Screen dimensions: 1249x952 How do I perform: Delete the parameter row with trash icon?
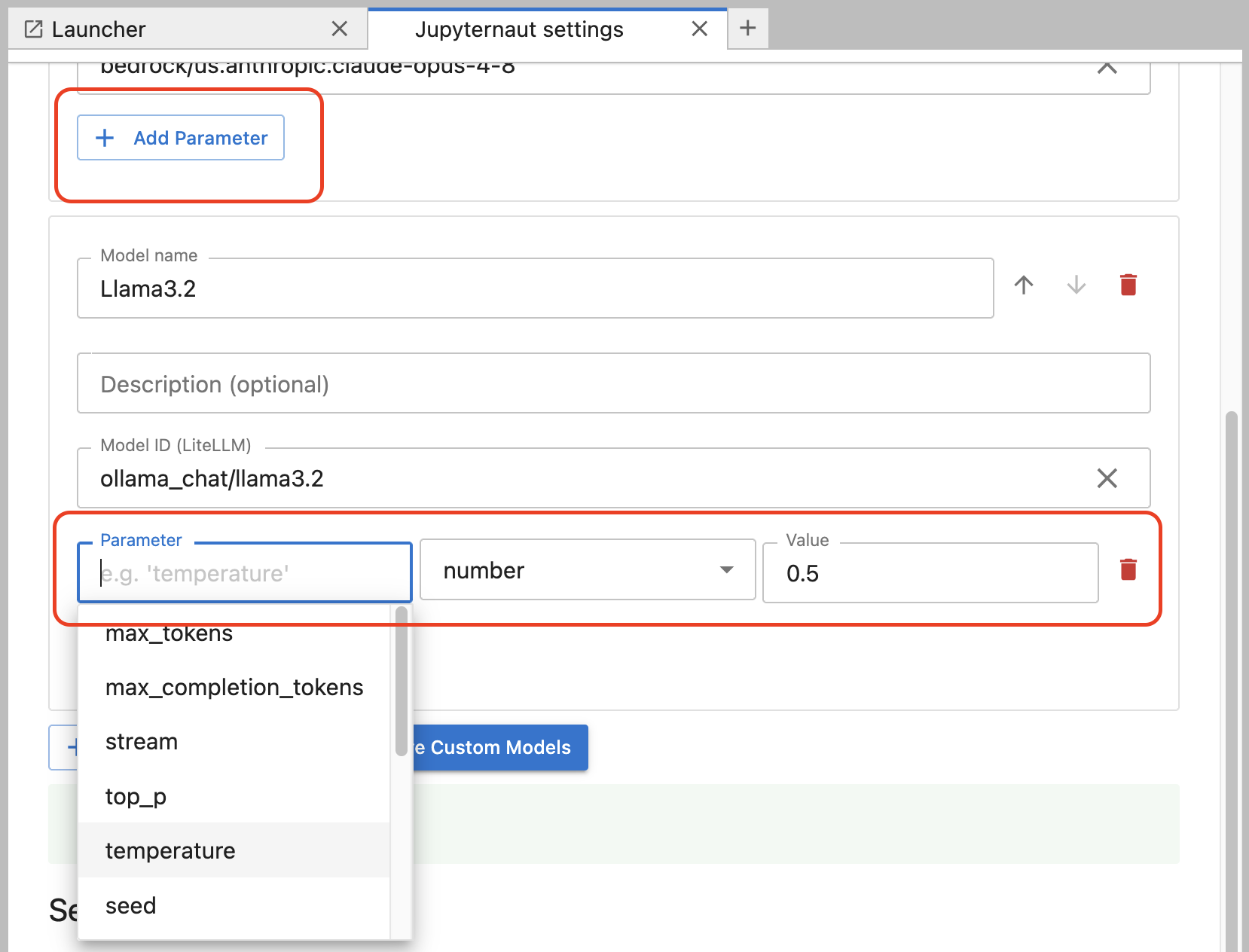[1128, 569]
